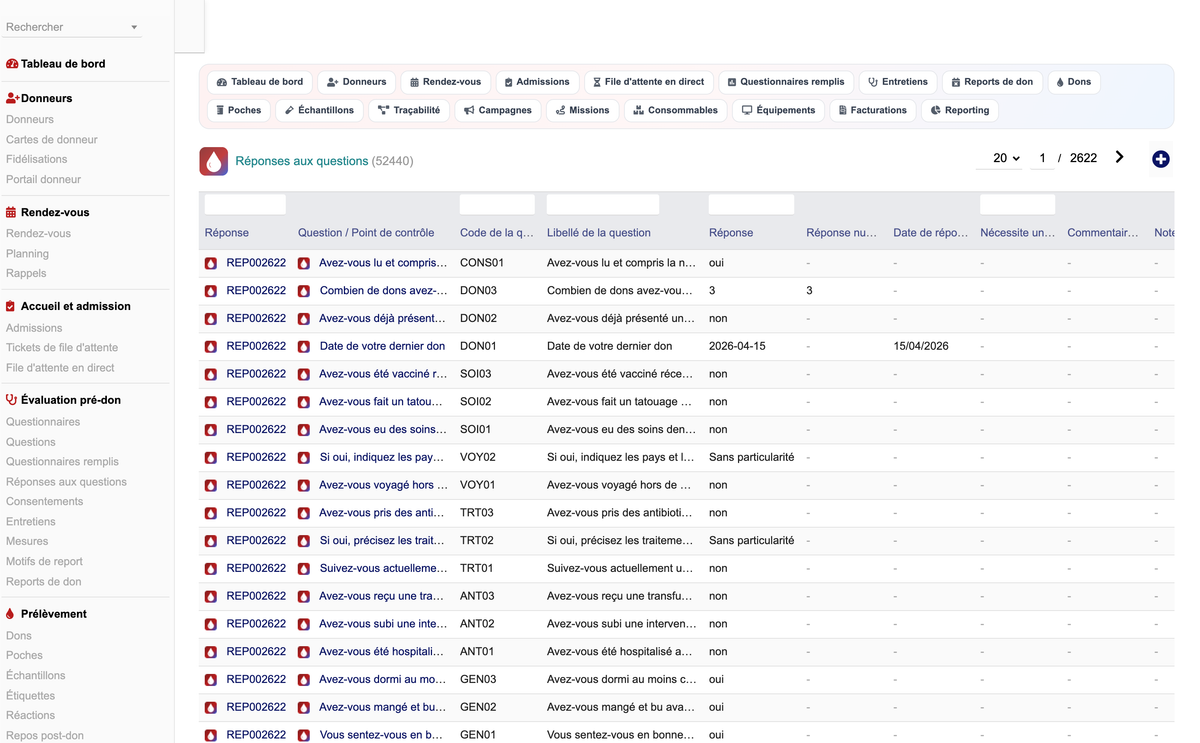Open the Reporting toolbar tab
Image resolution: width=1200 pixels, height=743 pixels.
click(x=960, y=110)
